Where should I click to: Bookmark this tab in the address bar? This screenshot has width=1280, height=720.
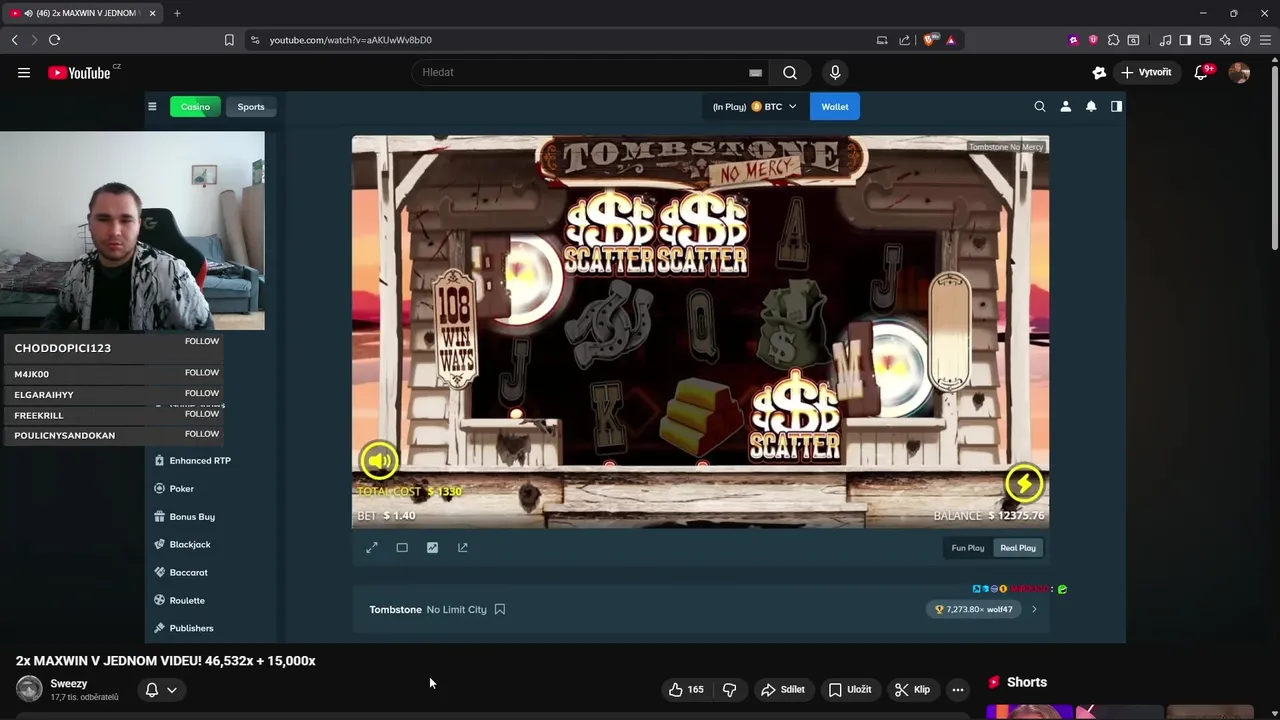[x=229, y=40]
